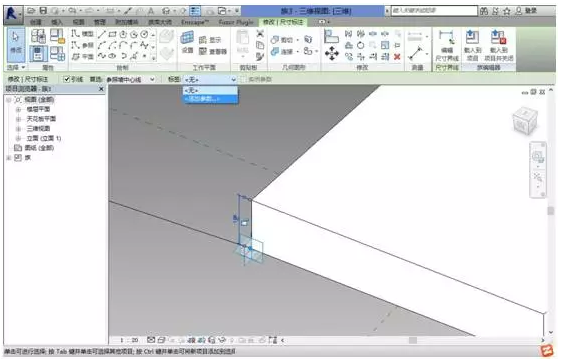Click the red Delete X icon
Image resolution: width=563 pixels, height=364 pixels.
(x=397, y=57)
